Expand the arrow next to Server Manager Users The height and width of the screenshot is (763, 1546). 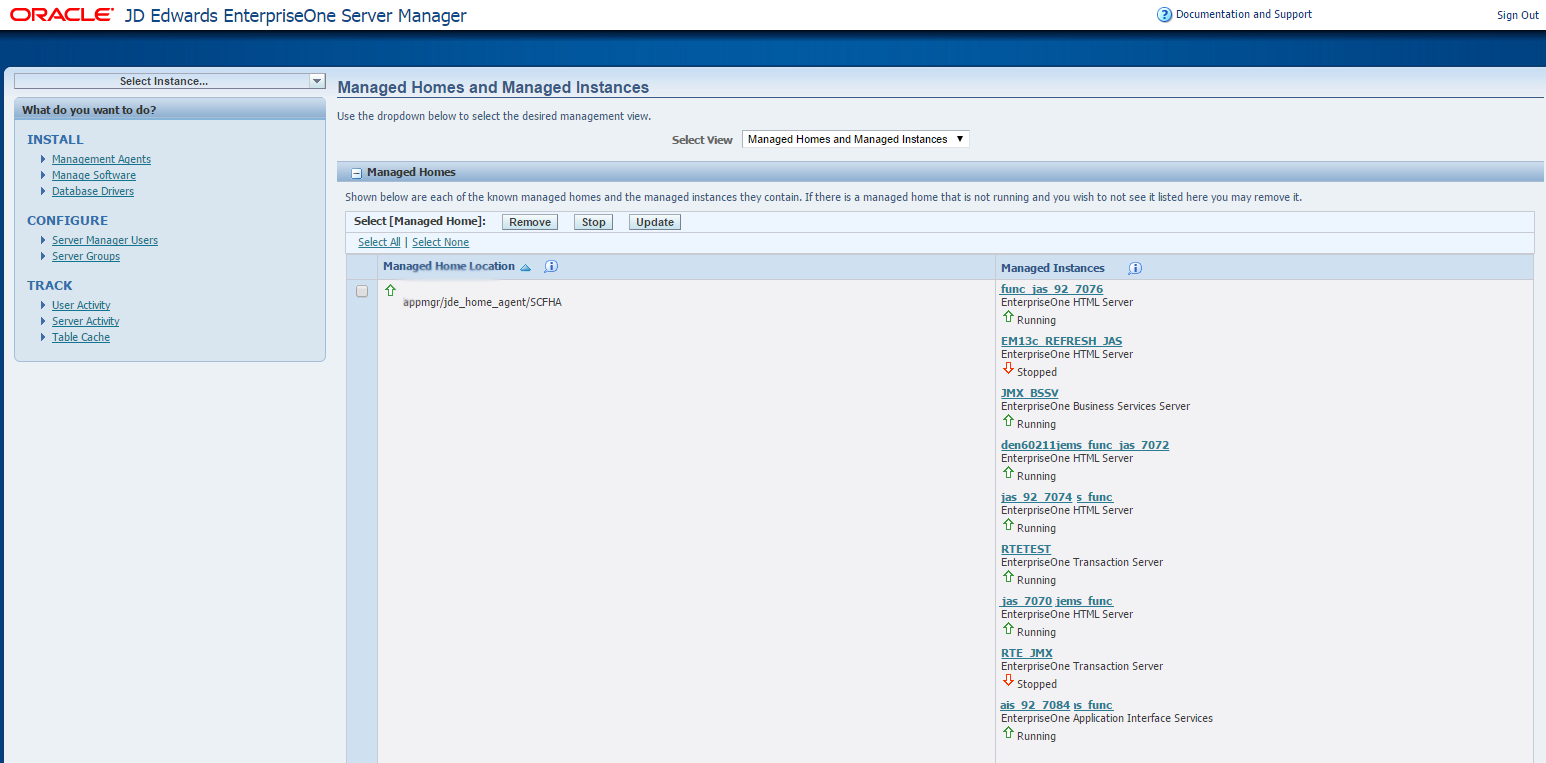pos(43,240)
